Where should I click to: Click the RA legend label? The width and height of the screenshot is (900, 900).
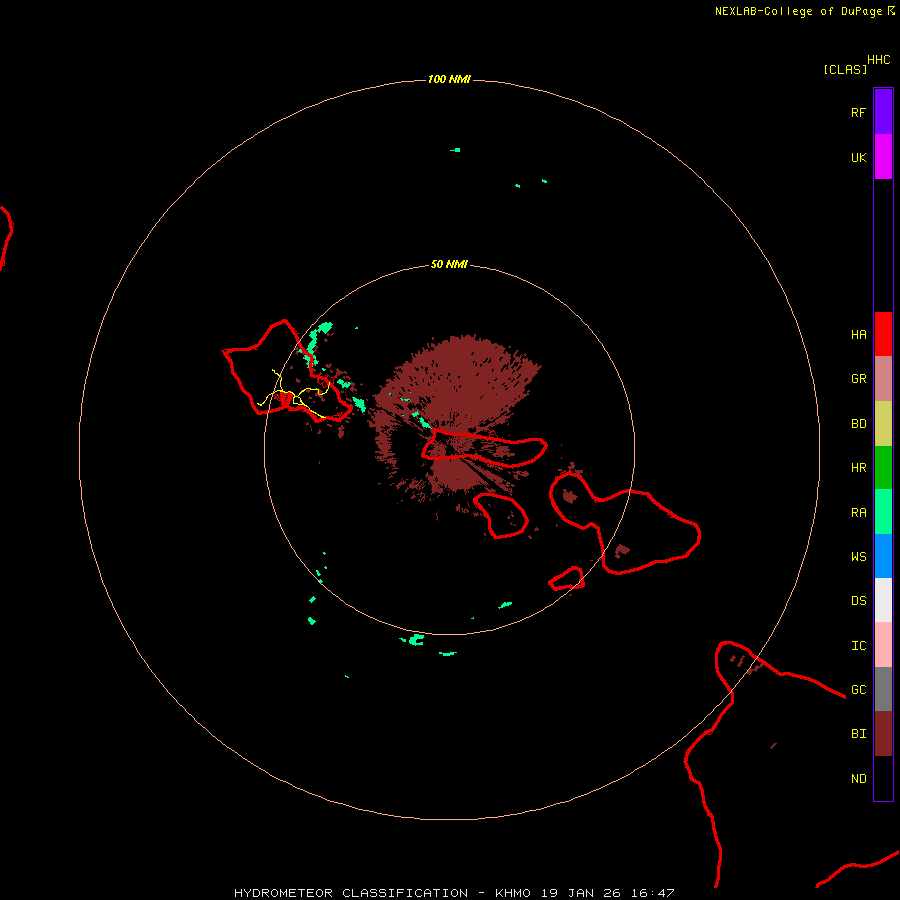tap(858, 512)
